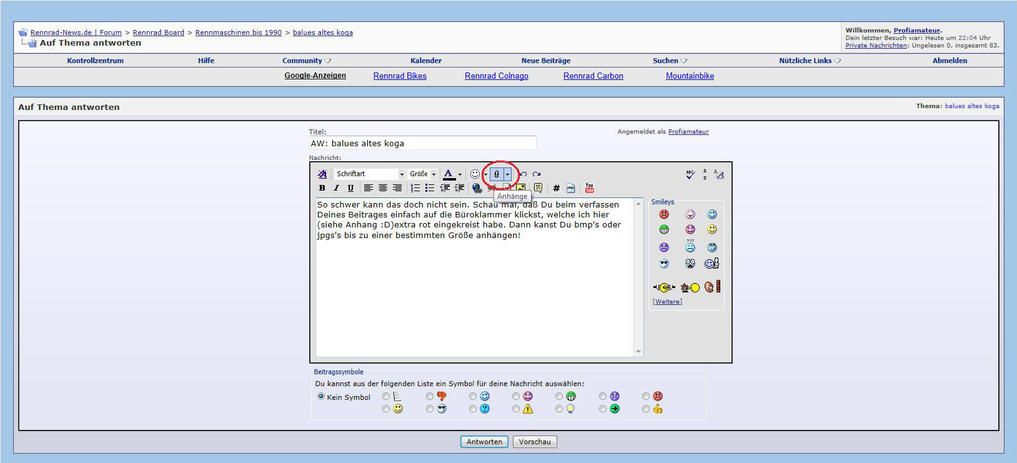Click the hash code tag icon
This screenshot has height=463, width=1017.
[x=556, y=188]
